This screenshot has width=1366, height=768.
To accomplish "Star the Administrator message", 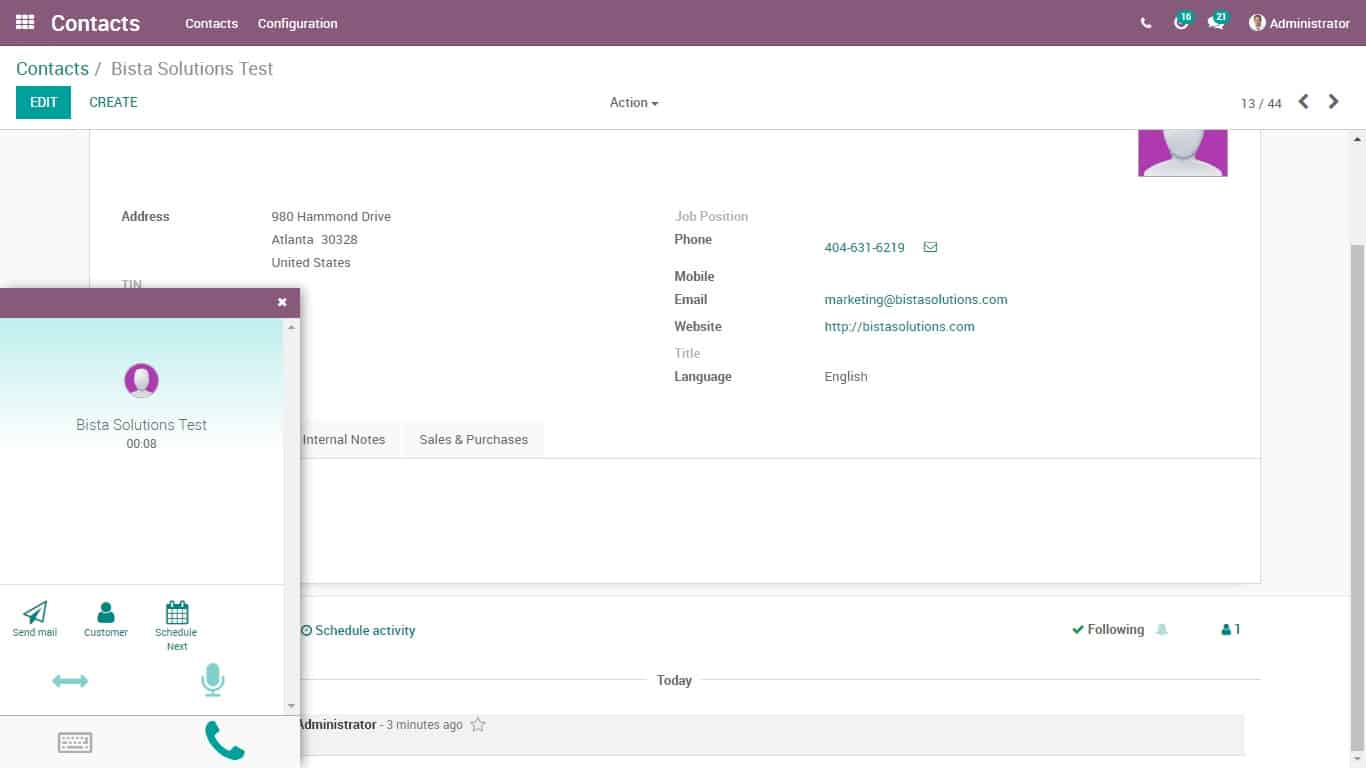I will click(478, 725).
